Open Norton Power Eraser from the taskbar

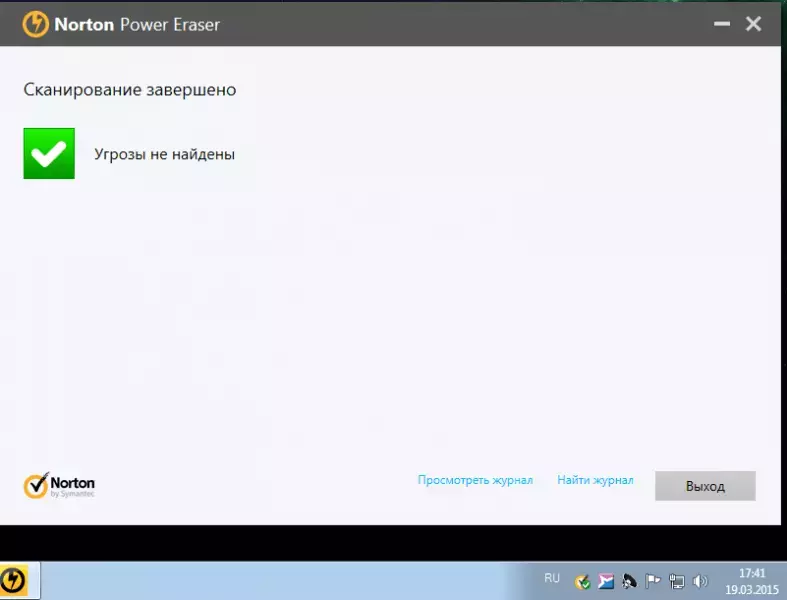(x=13, y=581)
